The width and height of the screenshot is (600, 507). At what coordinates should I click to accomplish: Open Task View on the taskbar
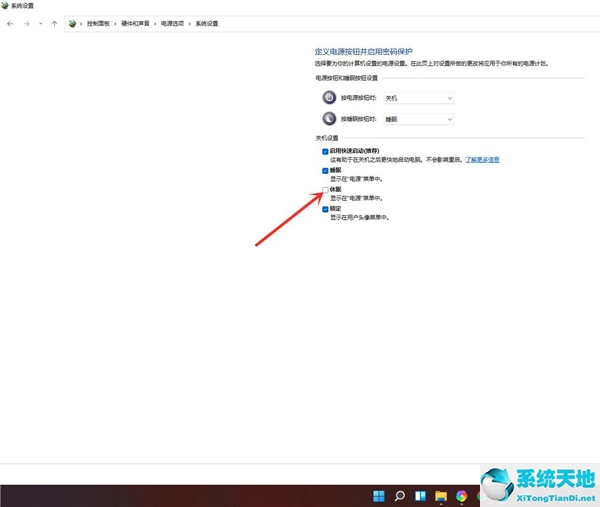click(x=420, y=496)
